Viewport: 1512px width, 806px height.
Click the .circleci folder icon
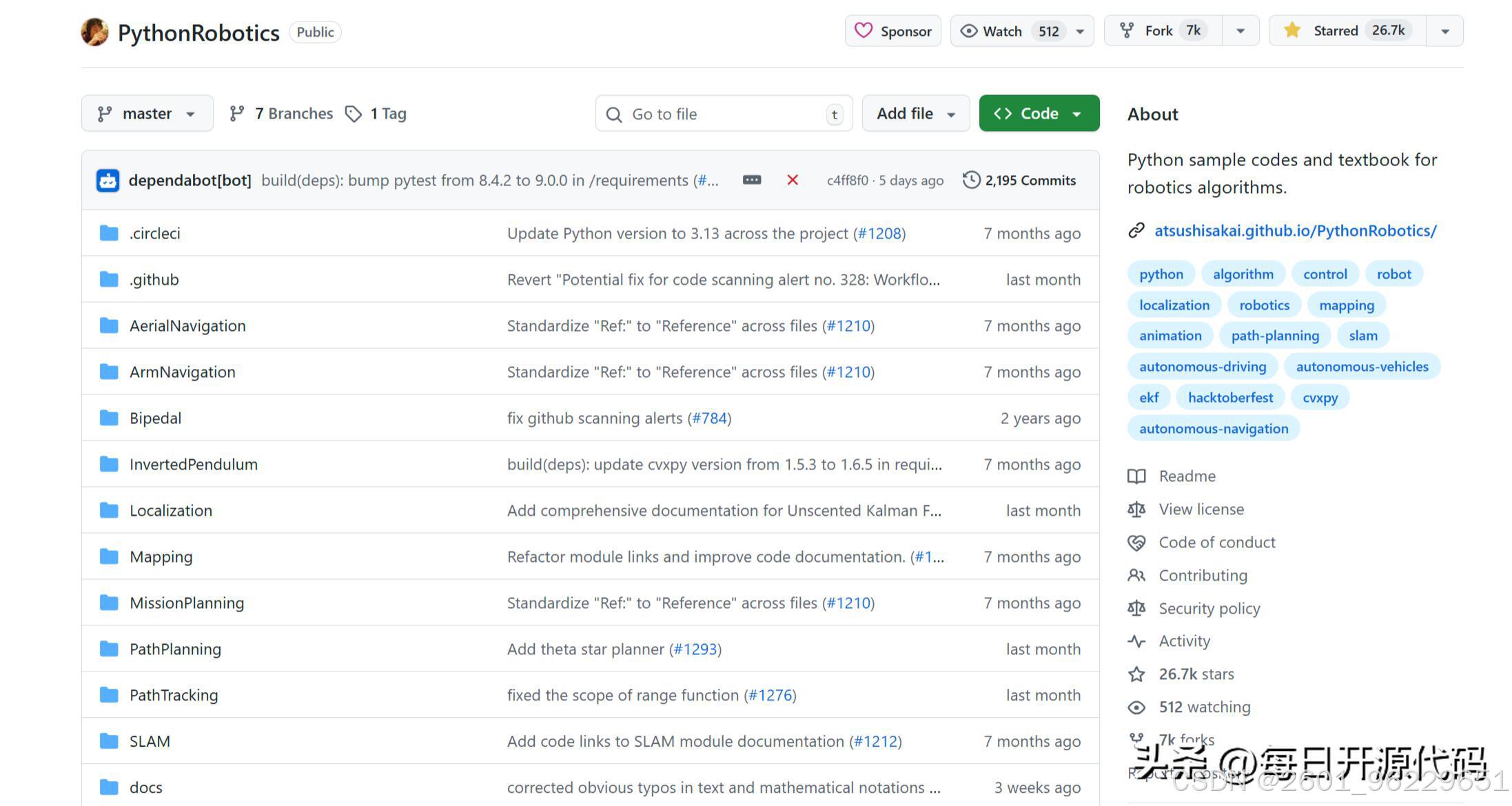tap(109, 233)
